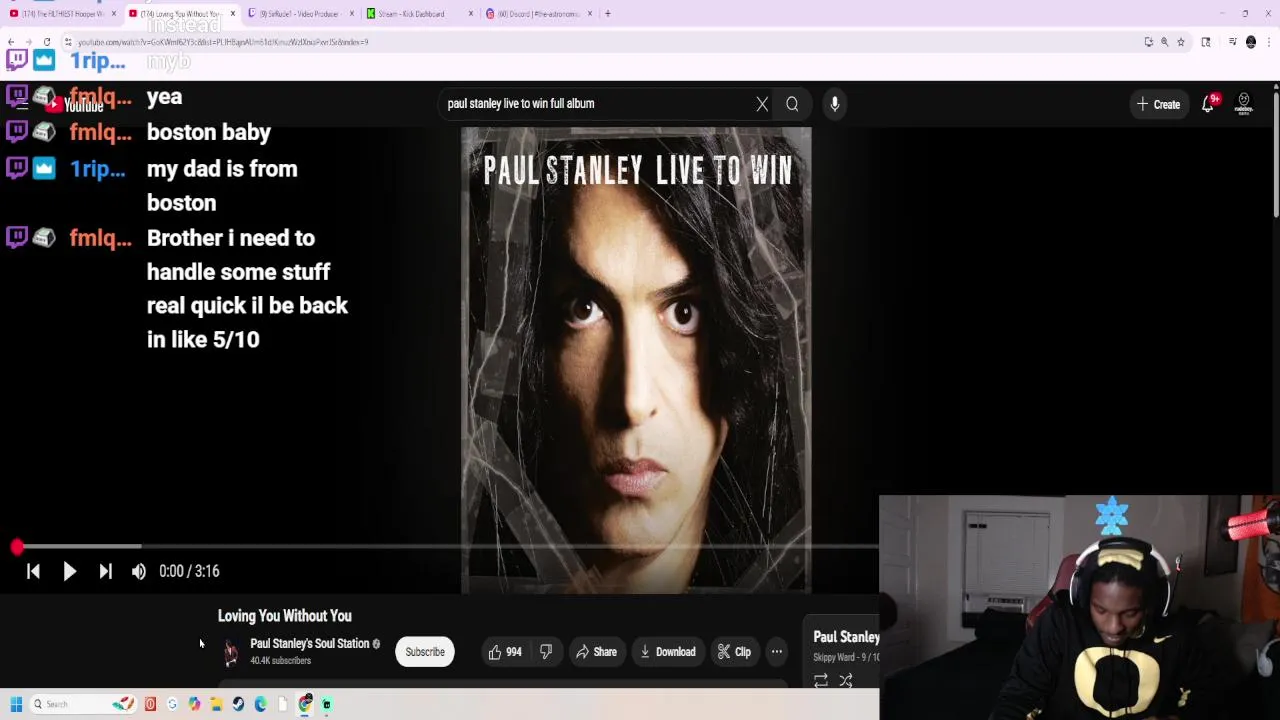Open the YouTube account avatar menu
Screen dimensions: 1280x720
(1244, 104)
